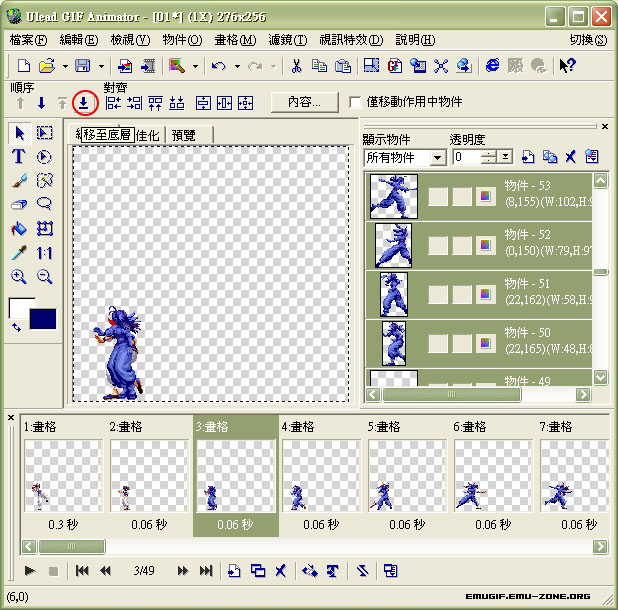Select the Eyedropper tool
The width and height of the screenshot is (618, 610).
[19, 253]
